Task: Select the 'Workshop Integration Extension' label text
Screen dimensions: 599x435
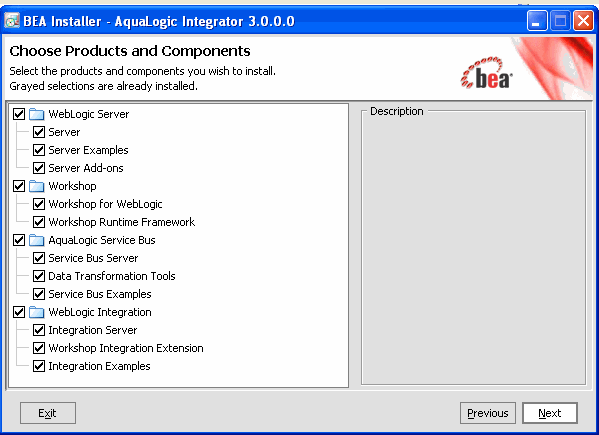Action: click(126, 348)
